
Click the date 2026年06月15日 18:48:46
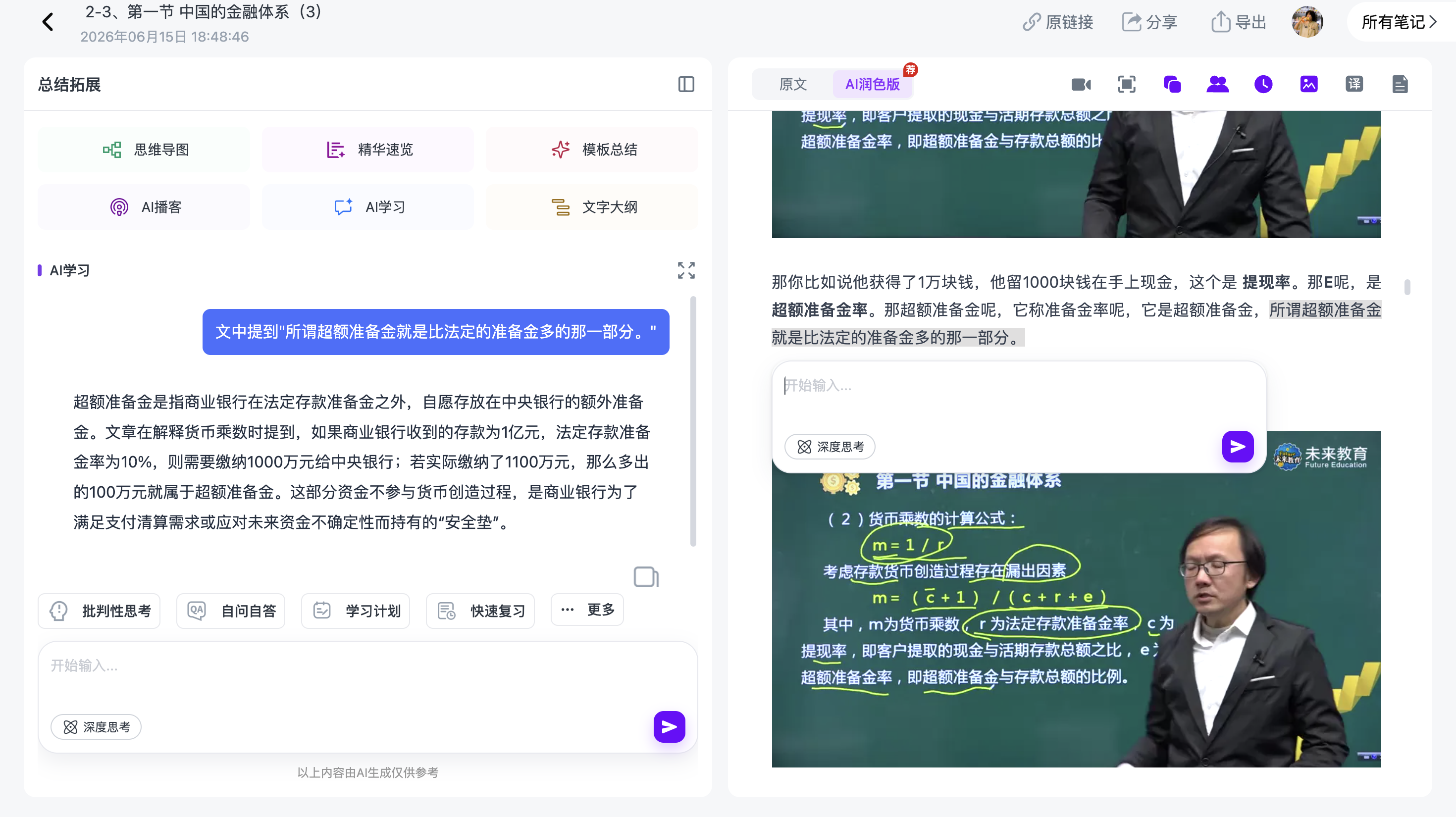[x=164, y=37]
